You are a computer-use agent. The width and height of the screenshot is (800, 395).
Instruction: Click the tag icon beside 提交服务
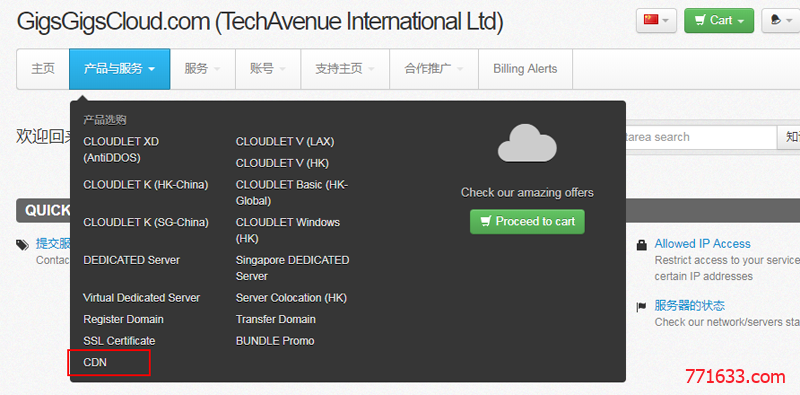click(22, 245)
